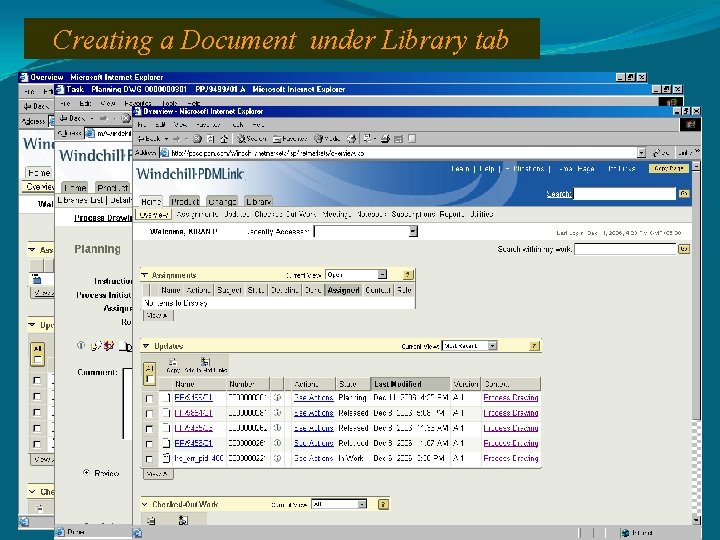Switch to the Product tab
Image resolution: width=720 pixels, height=540 pixels.
coord(185,202)
